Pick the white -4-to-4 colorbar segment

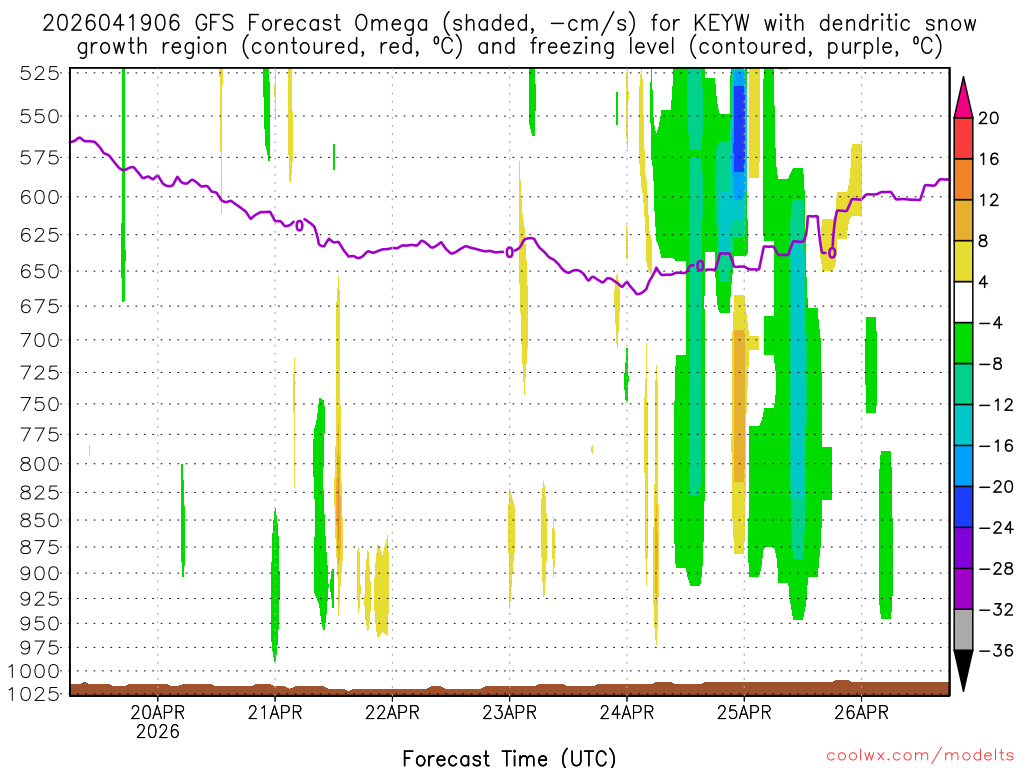pos(963,302)
